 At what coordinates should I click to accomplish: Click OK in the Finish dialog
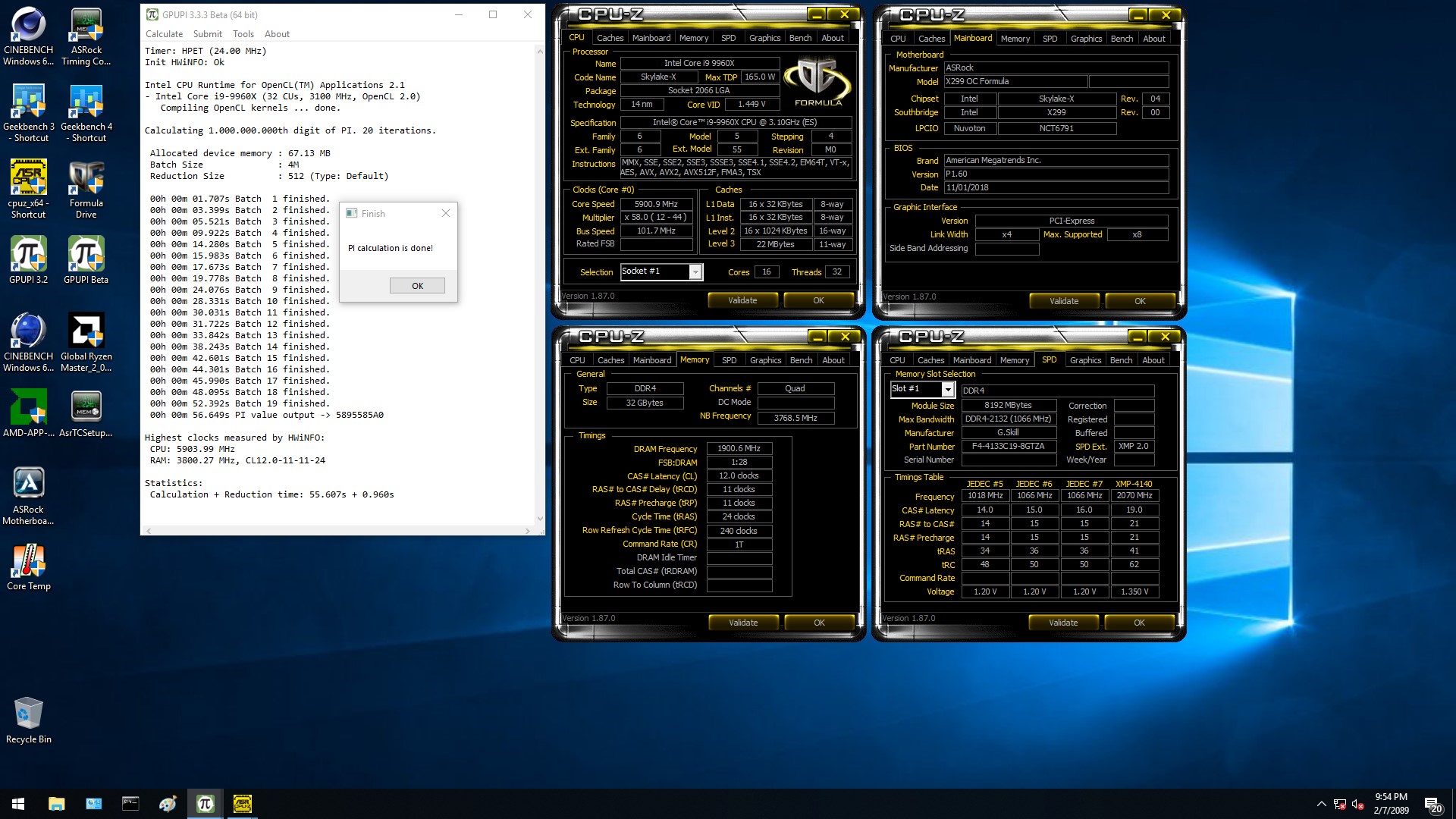click(x=417, y=286)
